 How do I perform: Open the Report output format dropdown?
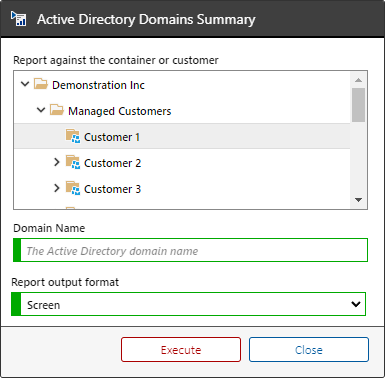(x=189, y=304)
